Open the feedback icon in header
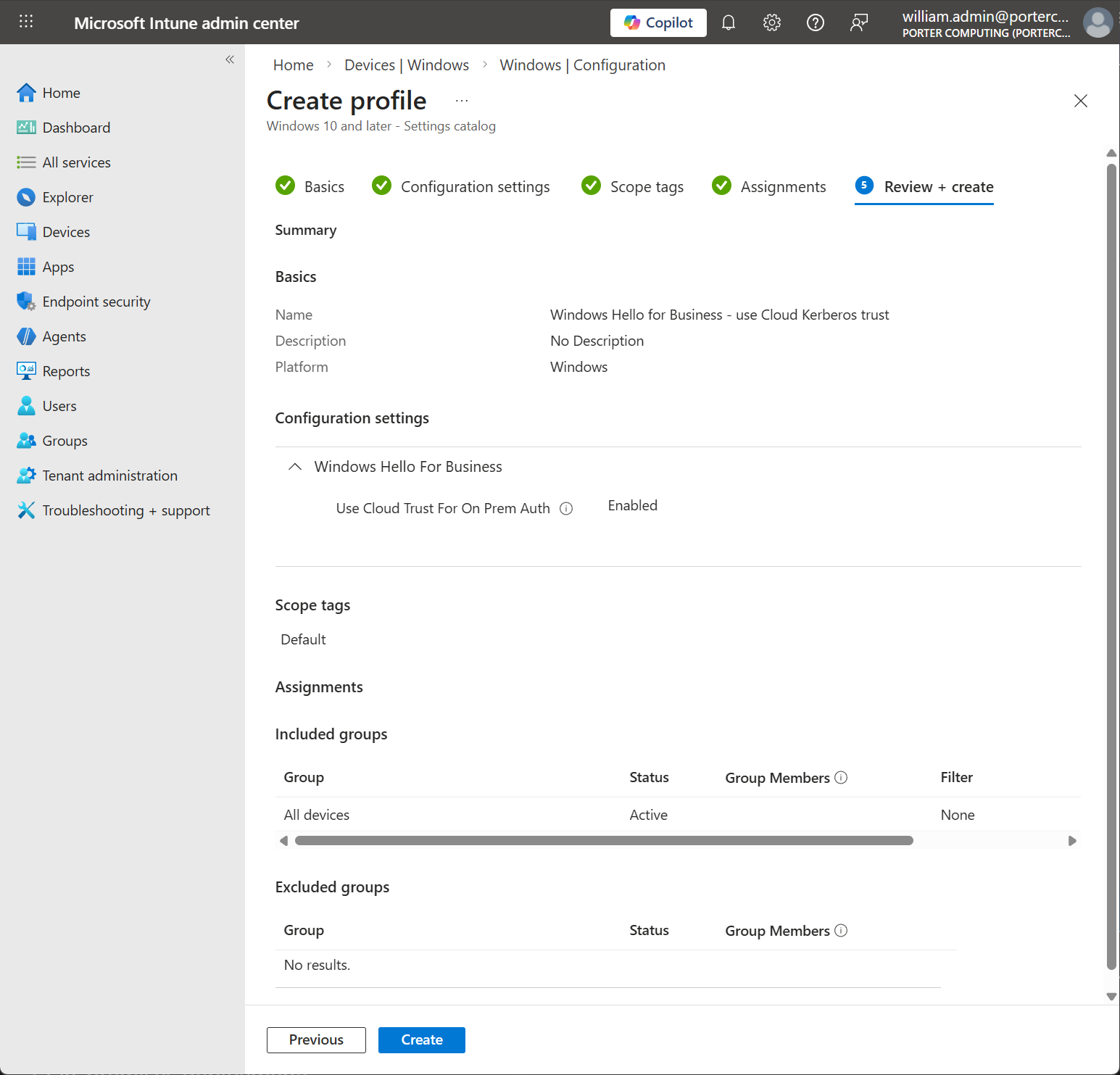This screenshot has width=1120, height=1075. point(859,23)
